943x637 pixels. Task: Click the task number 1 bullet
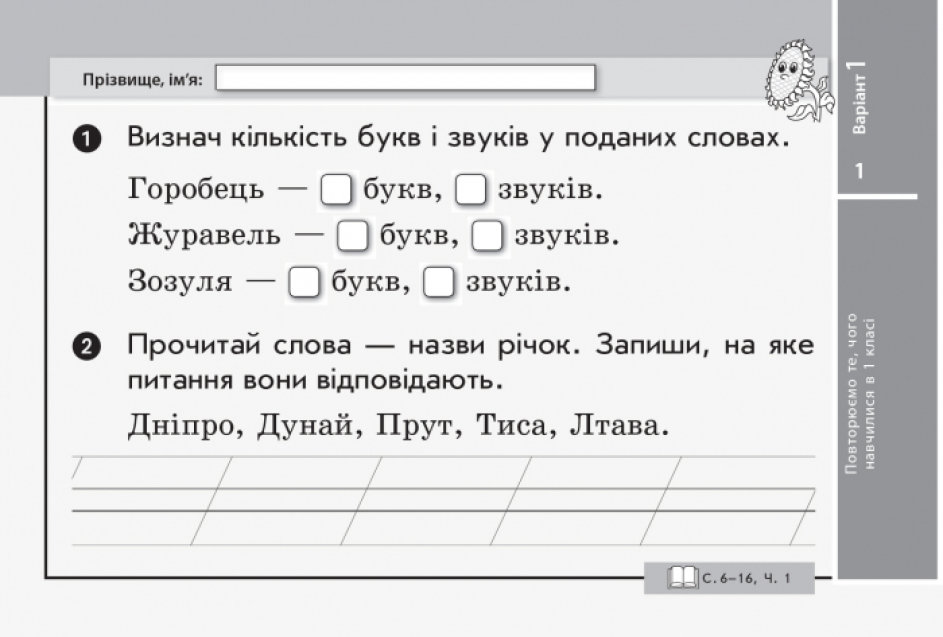pos(87,139)
